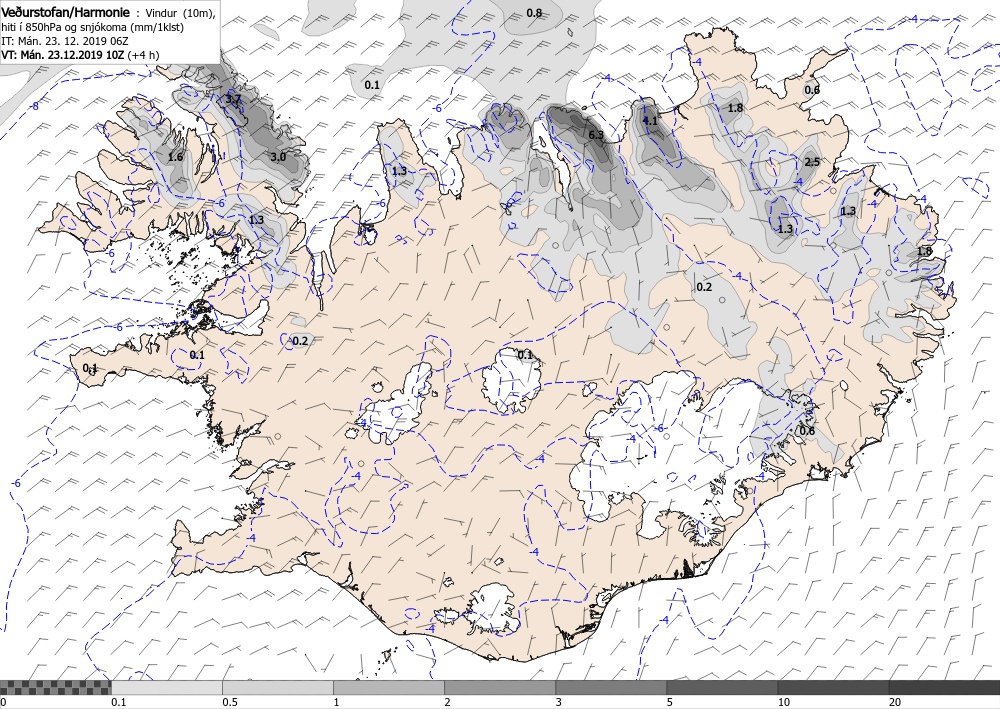
Task: Click the legend swatch between 3 and 5
Action: [x=611, y=687]
